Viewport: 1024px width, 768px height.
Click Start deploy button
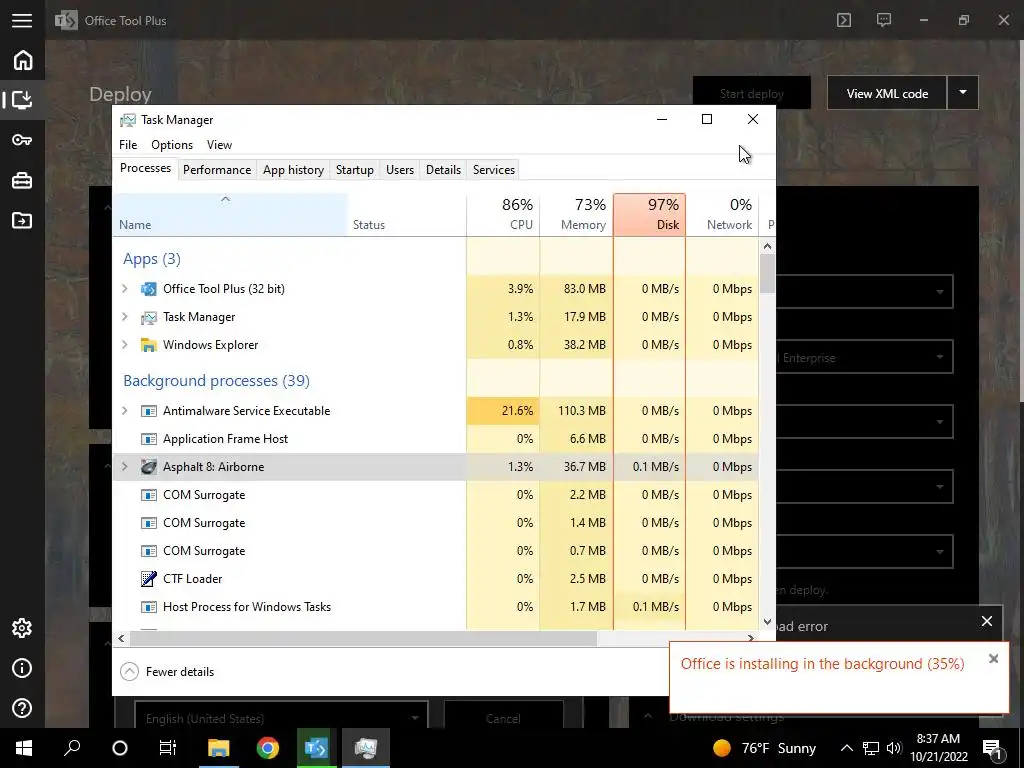752,93
